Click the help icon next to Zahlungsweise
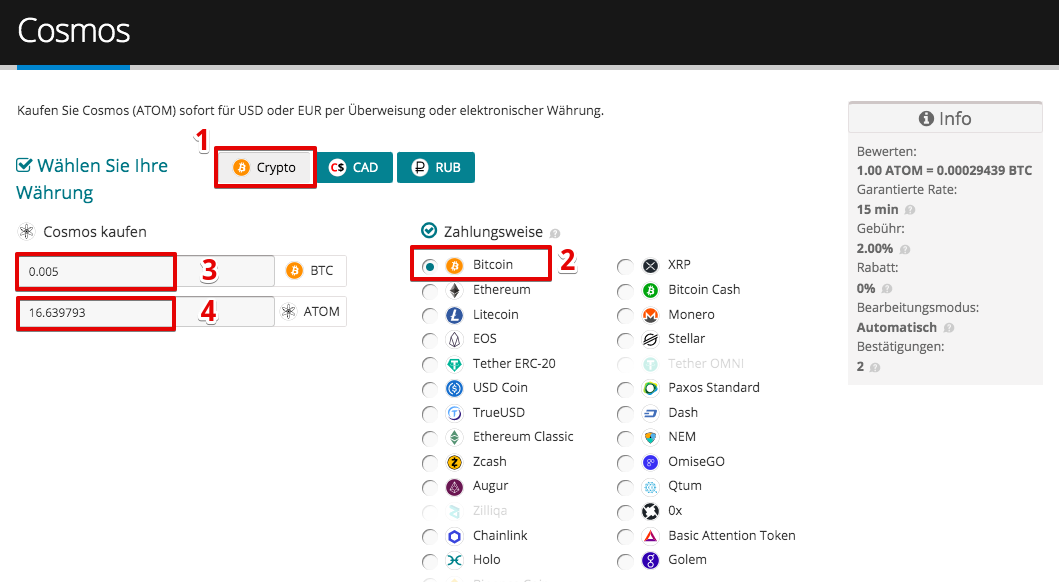The width and height of the screenshot is (1059, 582). (x=554, y=234)
